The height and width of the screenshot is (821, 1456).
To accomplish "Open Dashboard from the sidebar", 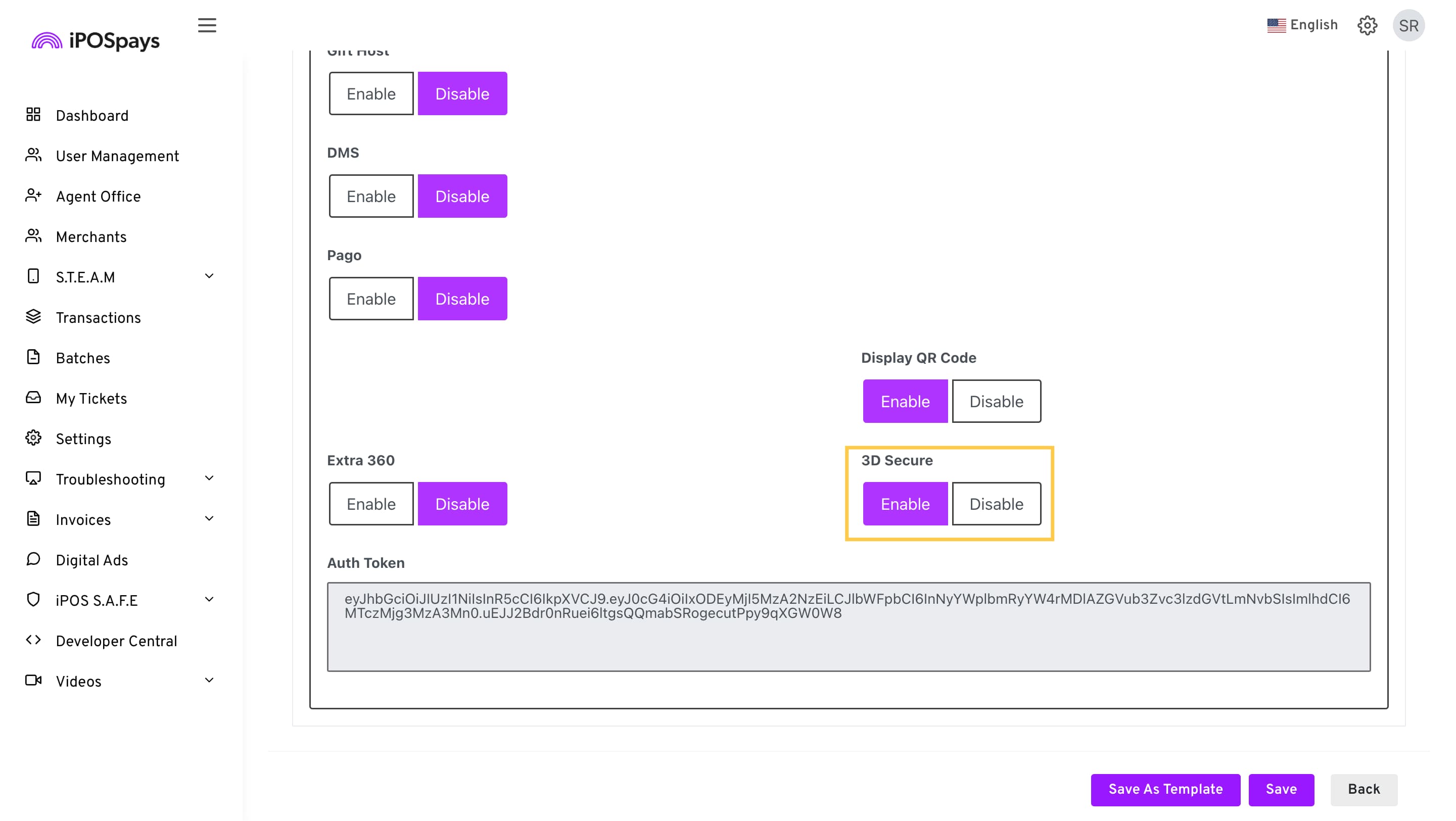I will pos(92,116).
